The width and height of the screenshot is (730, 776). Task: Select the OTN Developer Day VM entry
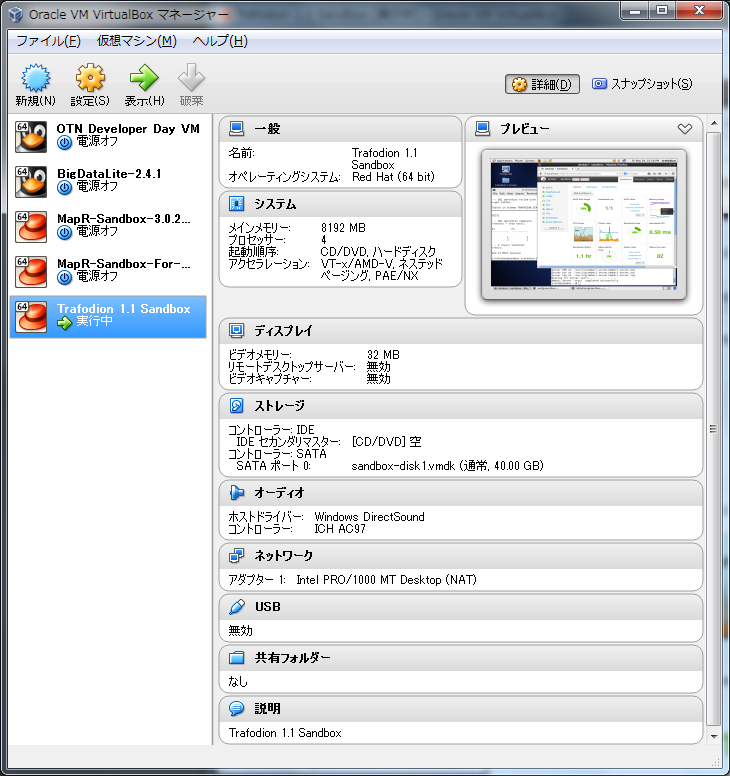[108, 137]
